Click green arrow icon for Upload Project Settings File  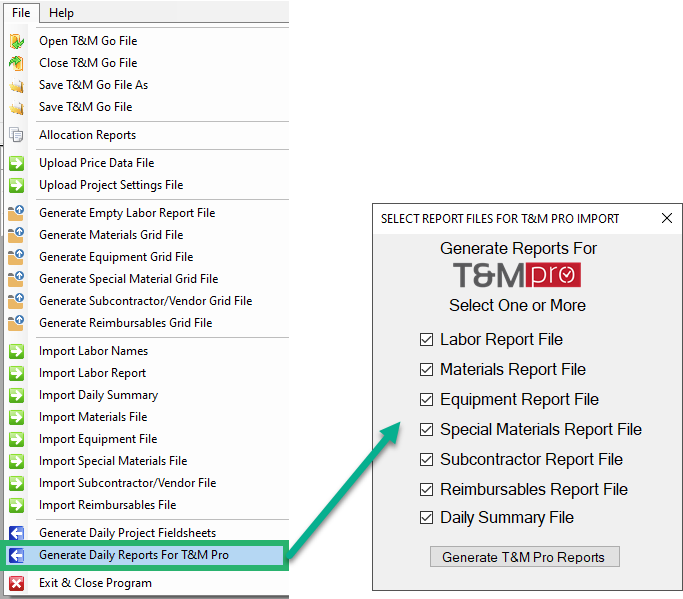pos(17,185)
